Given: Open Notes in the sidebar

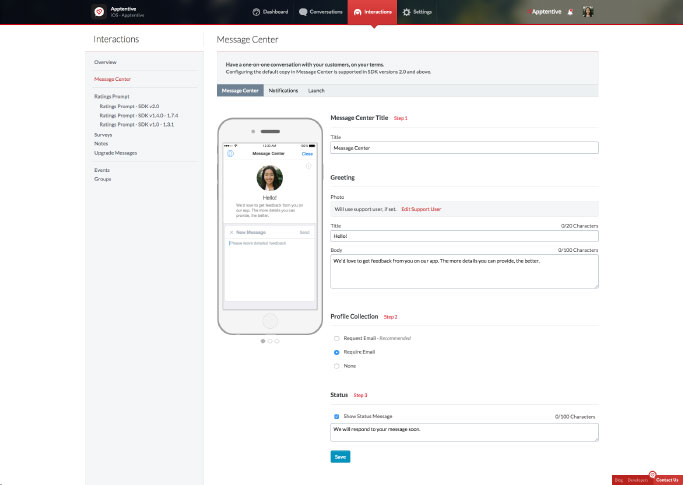Looking at the screenshot, I should click(x=101, y=143).
